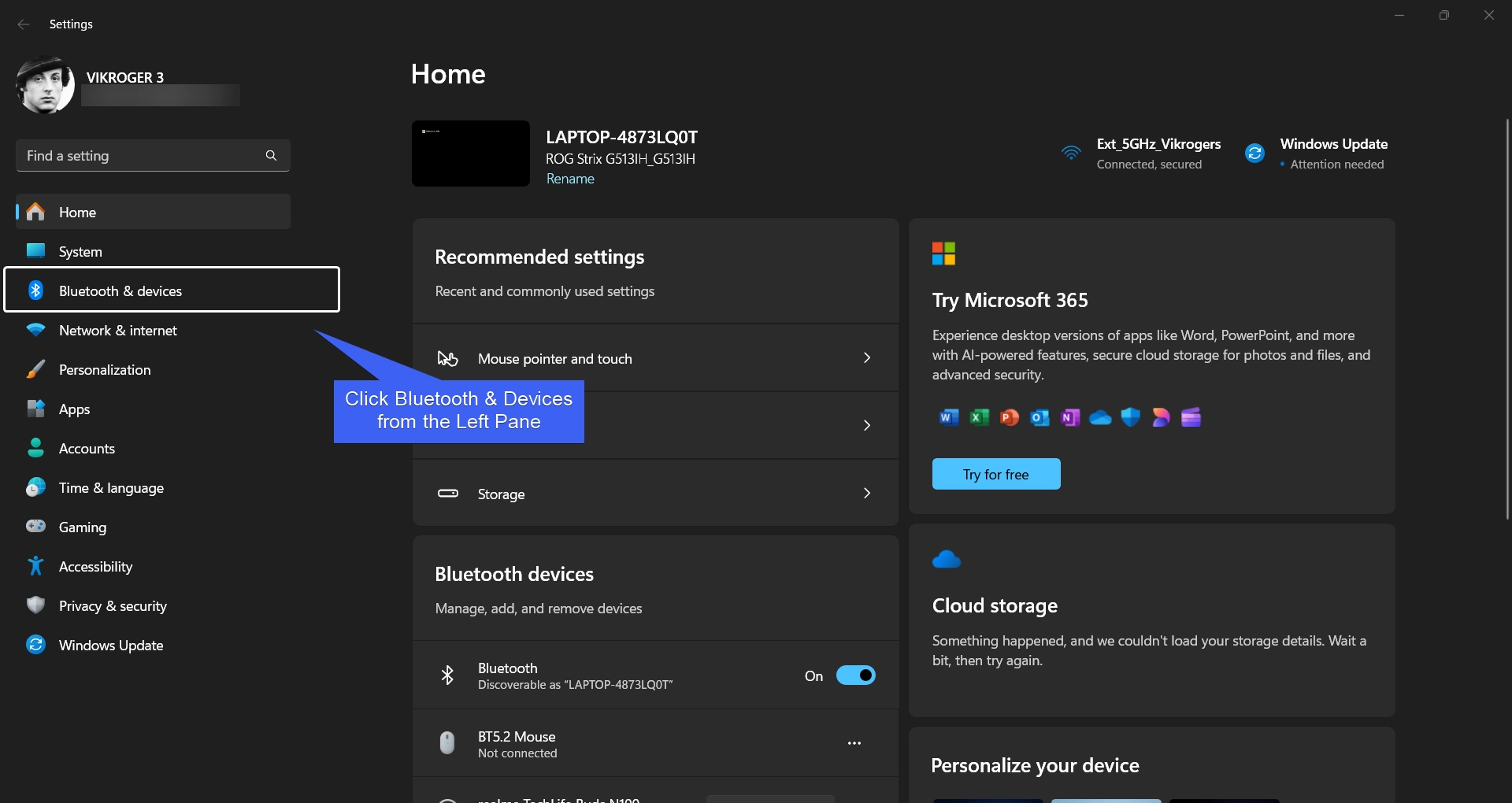Click the back arrow next to Settings
This screenshot has height=803, width=1512.
(24, 24)
